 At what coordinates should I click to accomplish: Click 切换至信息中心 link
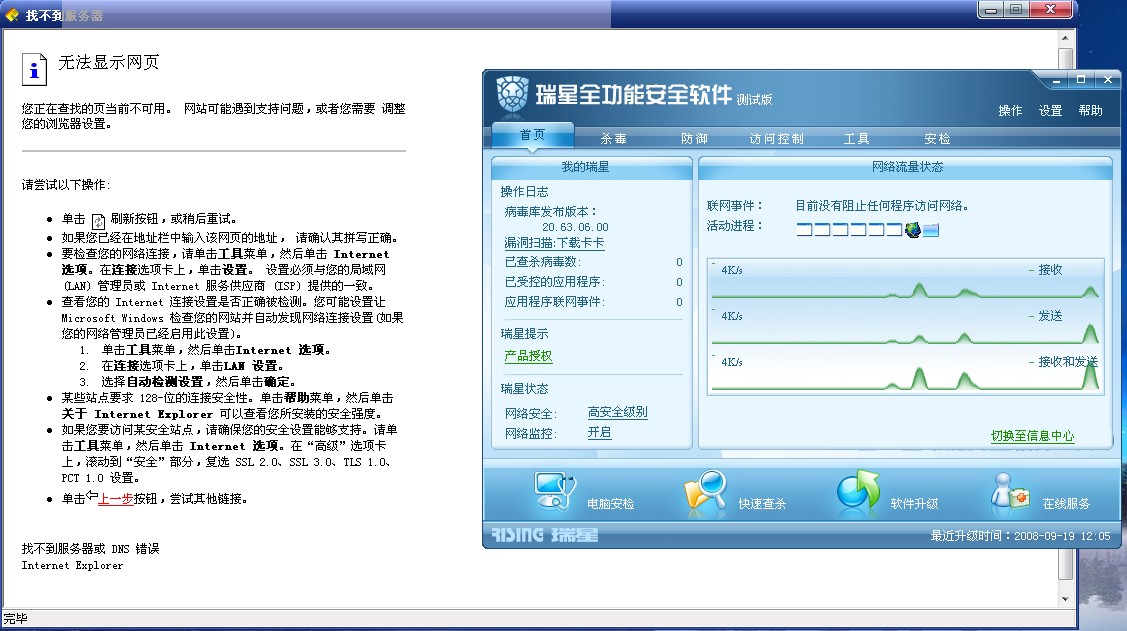pyautogui.click(x=1032, y=436)
